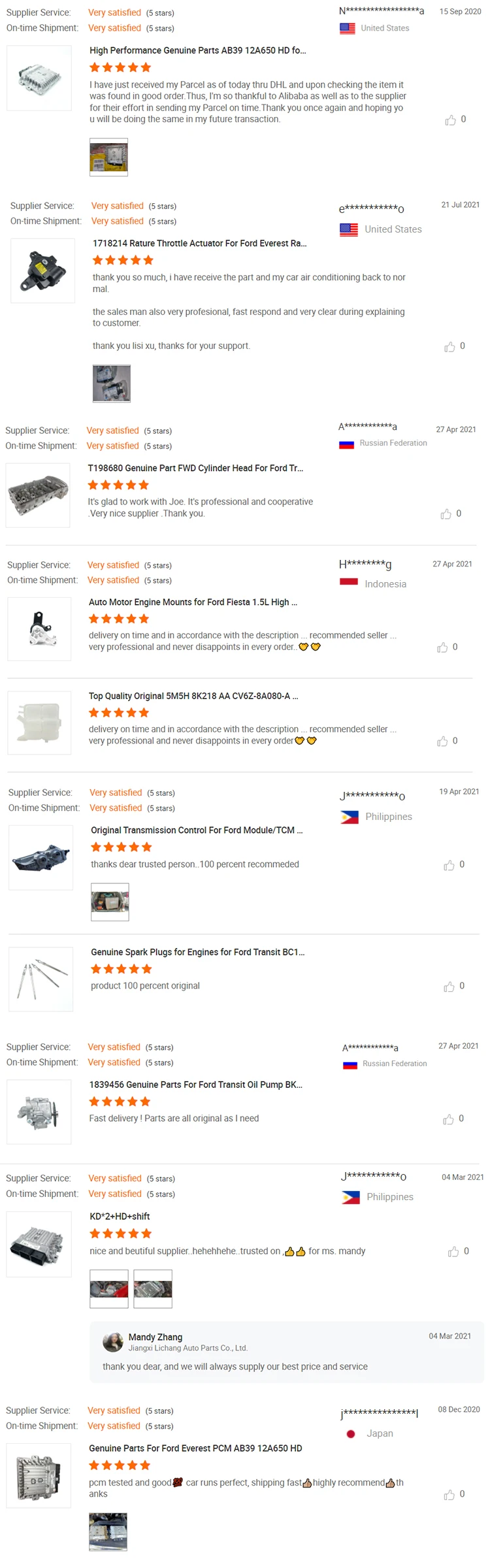Open the throttle actuator review photo
The width and height of the screenshot is (490, 1568).
112,384
